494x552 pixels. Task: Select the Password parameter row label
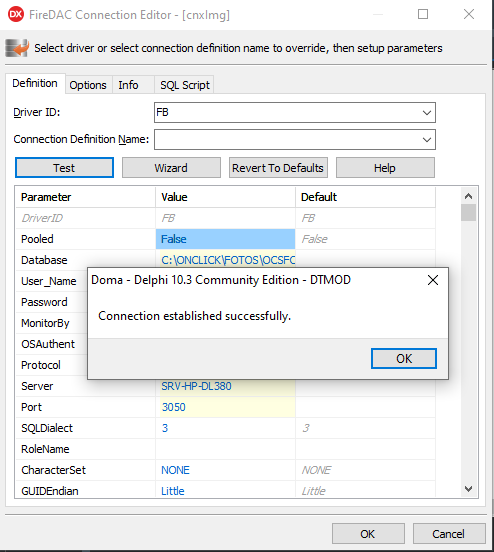(44, 302)
